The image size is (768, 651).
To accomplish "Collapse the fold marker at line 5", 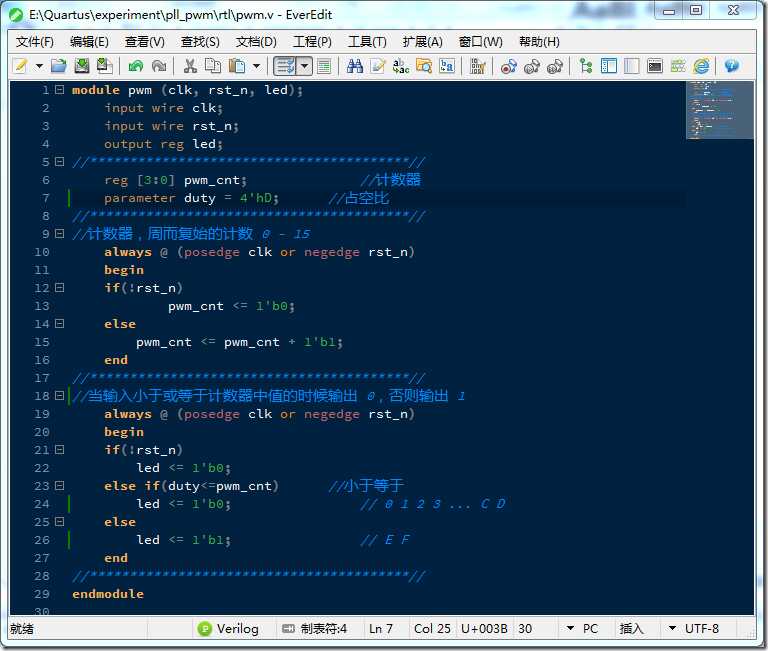I will tap(59, 162).
